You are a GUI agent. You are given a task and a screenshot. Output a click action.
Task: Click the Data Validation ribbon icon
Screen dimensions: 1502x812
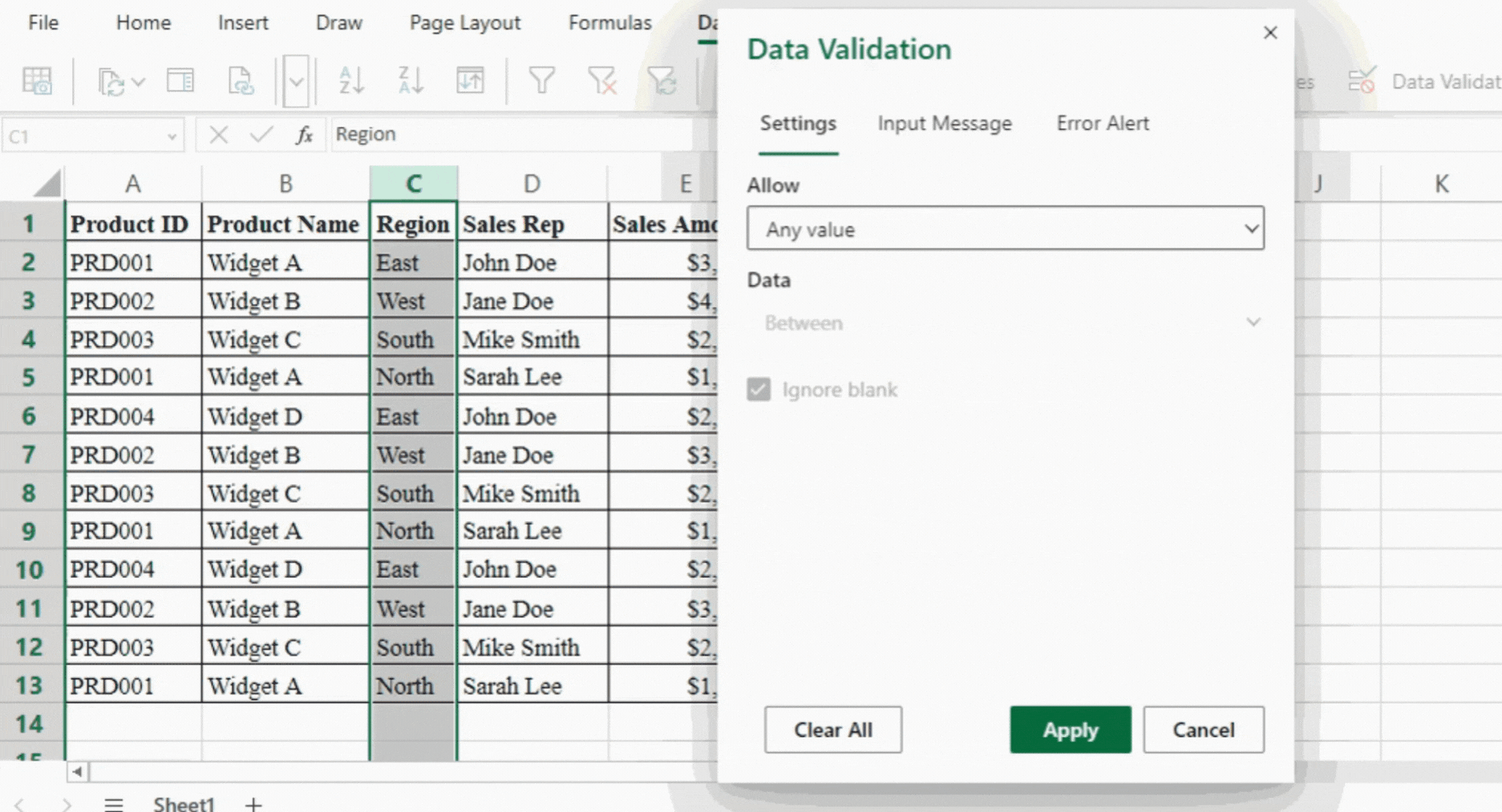click(x=1361, y=80)
